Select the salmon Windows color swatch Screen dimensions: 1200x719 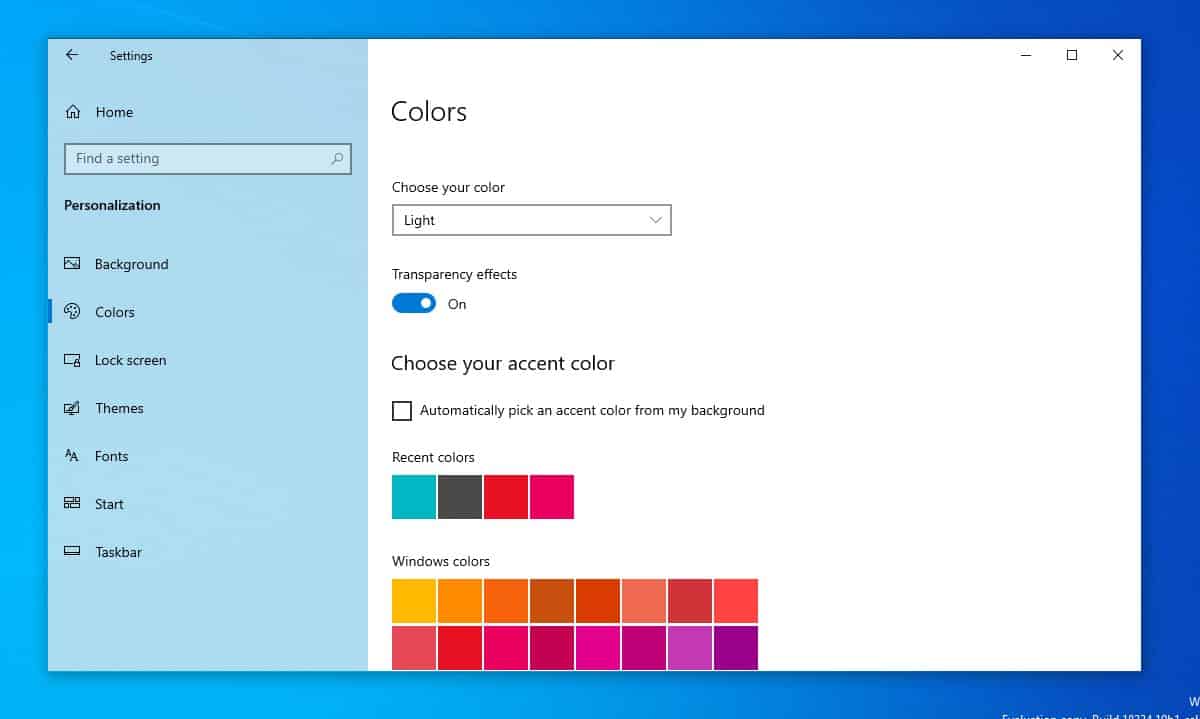click(644, 601)
